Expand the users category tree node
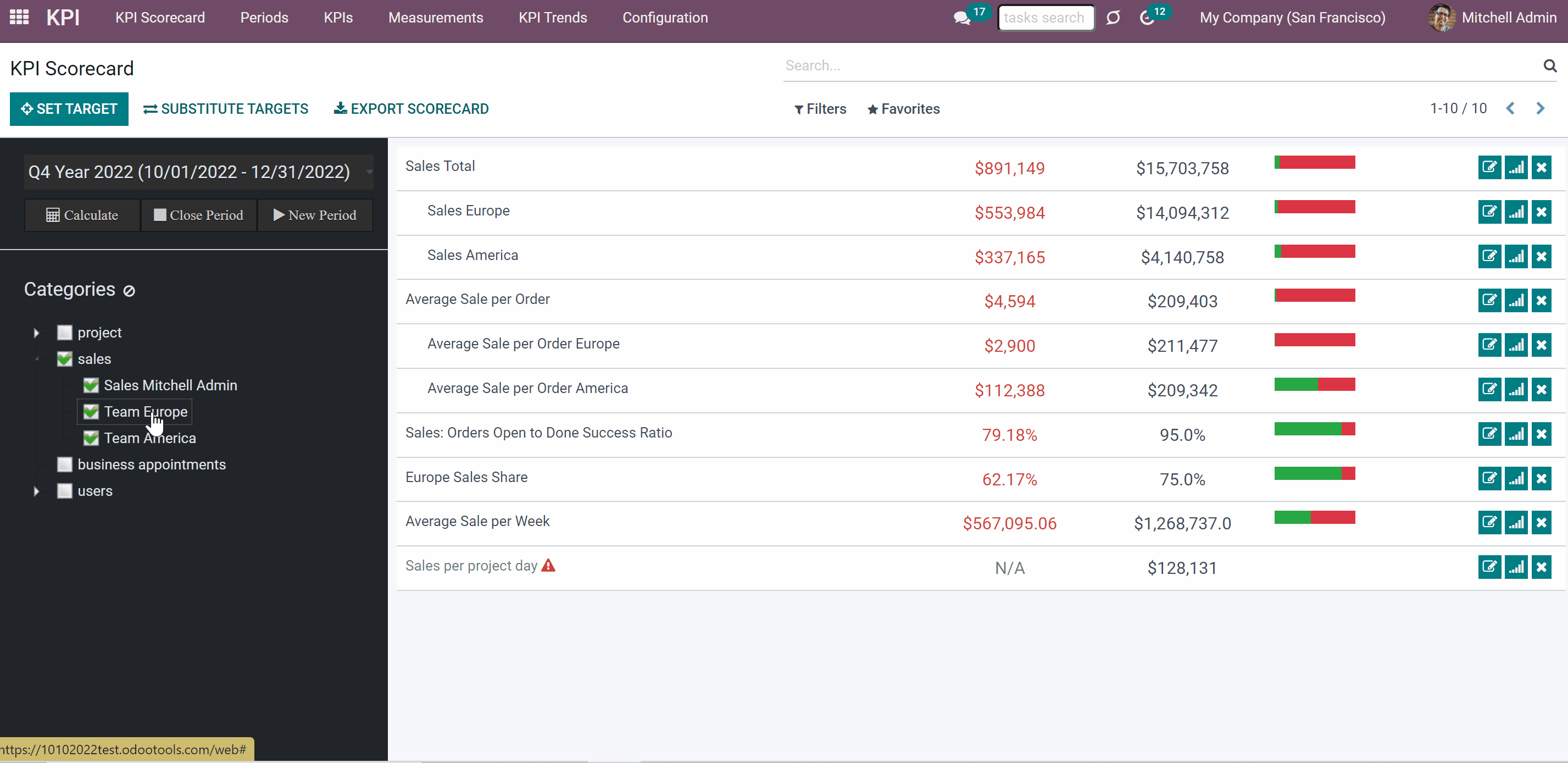Viewport: 1568px width, 763px height. tap(36, 491)
